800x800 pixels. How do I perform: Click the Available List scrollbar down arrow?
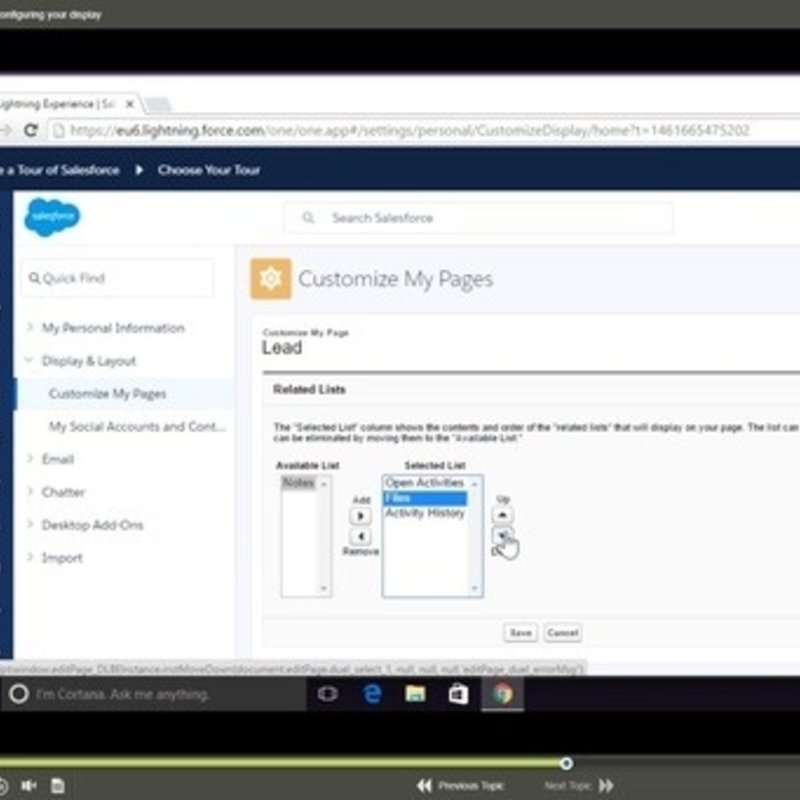323,589
